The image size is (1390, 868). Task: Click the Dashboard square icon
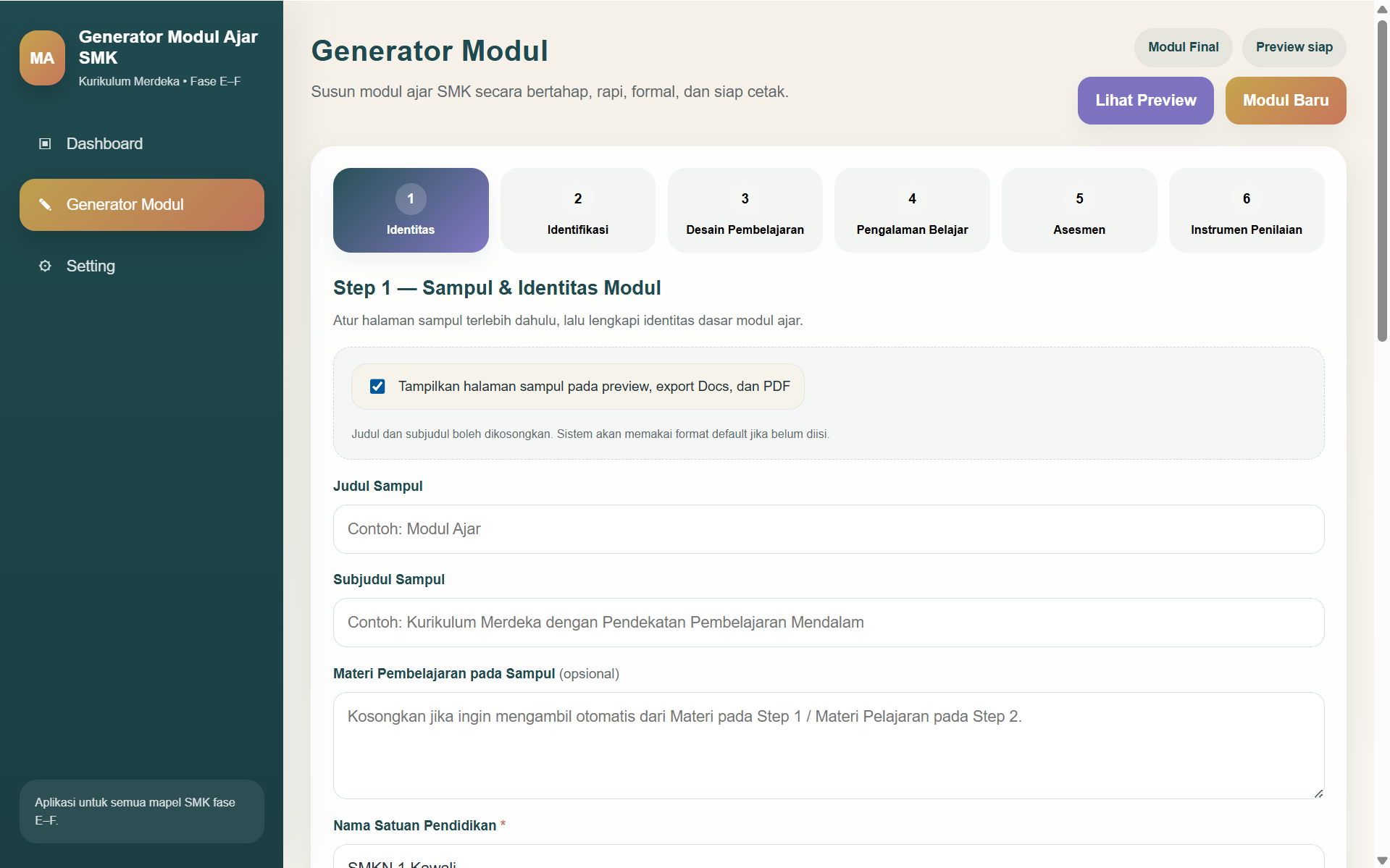[x=45, y=143]
